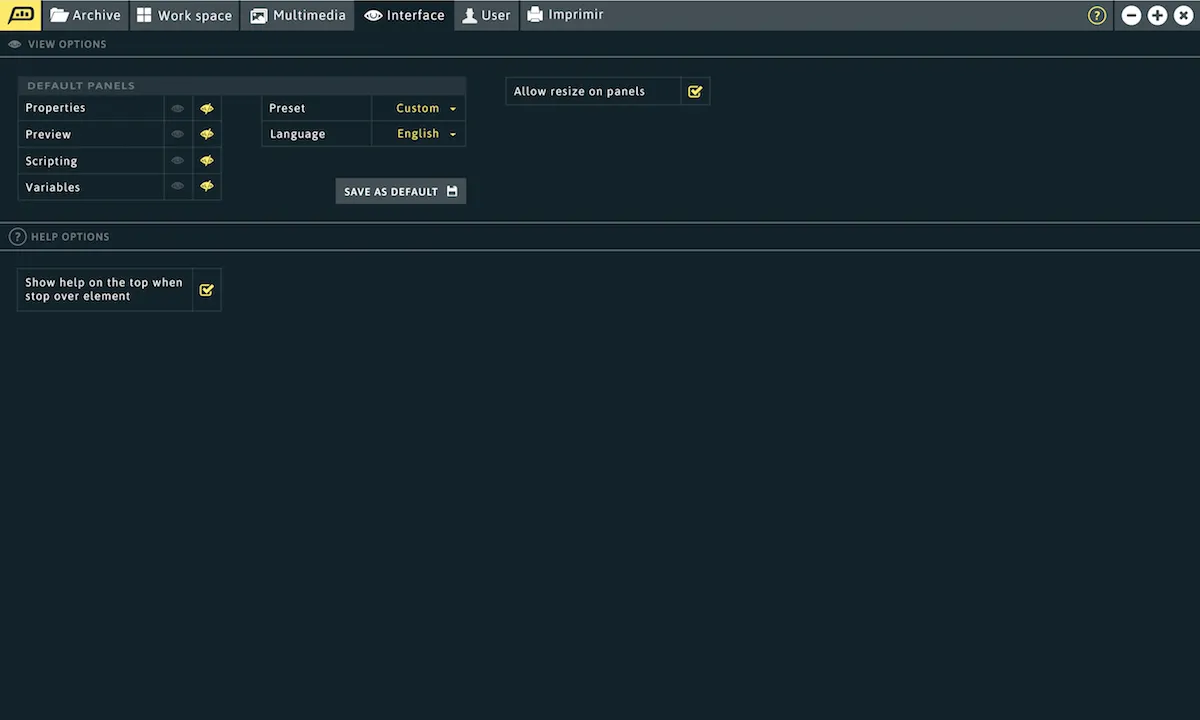Uncheck Allow resize on panels
The width and height of the screenshot is (1200, 720).
pos(695,91)
